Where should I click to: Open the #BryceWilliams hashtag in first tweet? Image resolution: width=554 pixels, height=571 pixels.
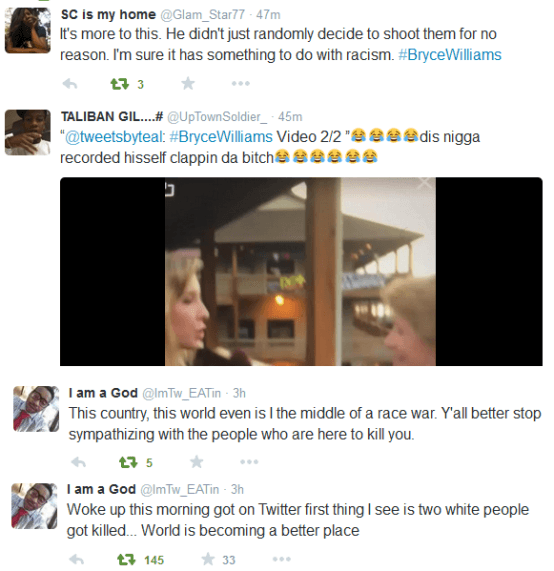(450, 55)
